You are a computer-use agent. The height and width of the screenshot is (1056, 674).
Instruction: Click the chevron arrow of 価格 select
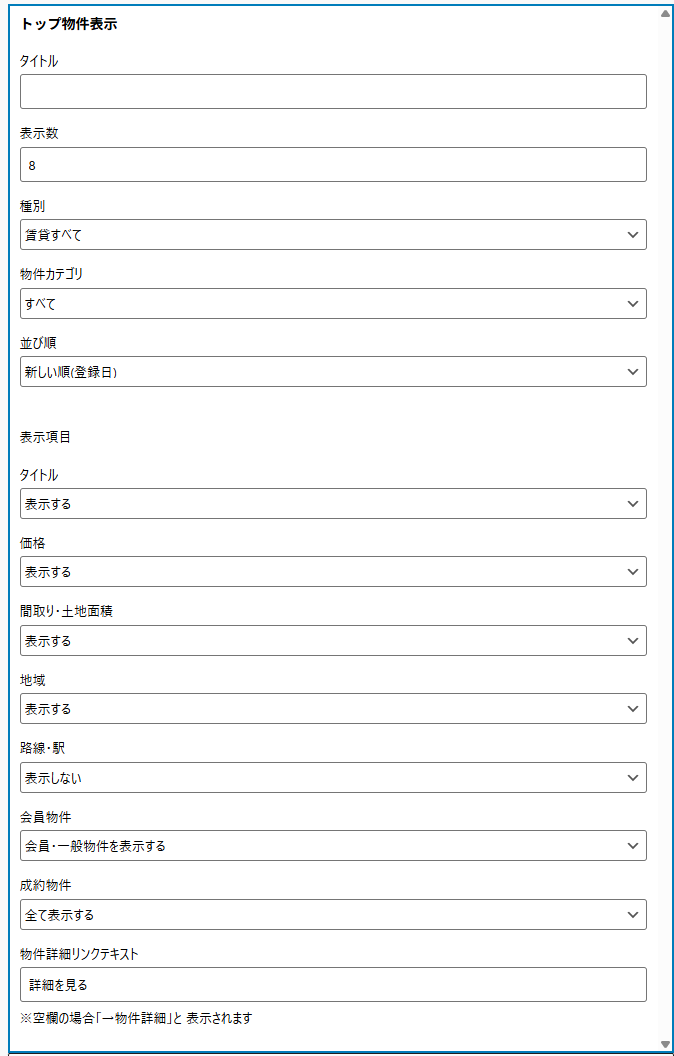632,572
